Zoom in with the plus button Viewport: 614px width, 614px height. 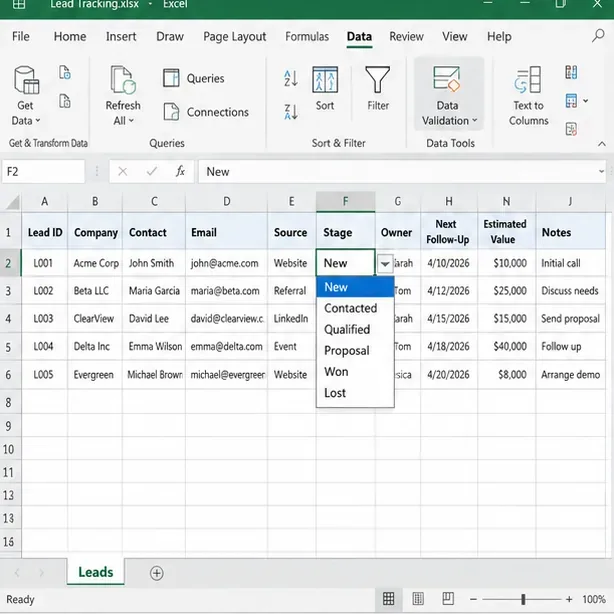pos(569,599)
